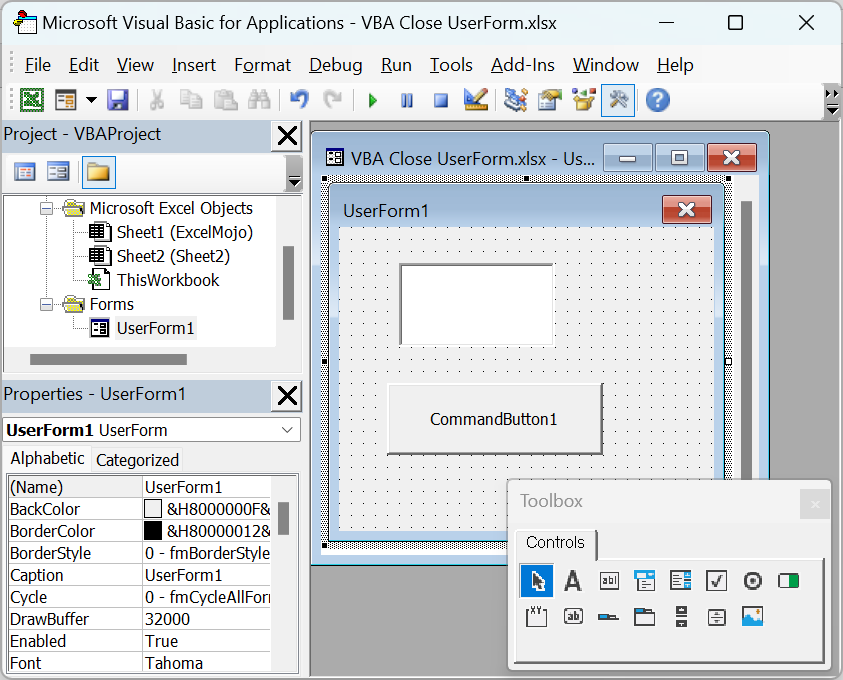Click the Copy toolbar icon

(x=191, y=100)
